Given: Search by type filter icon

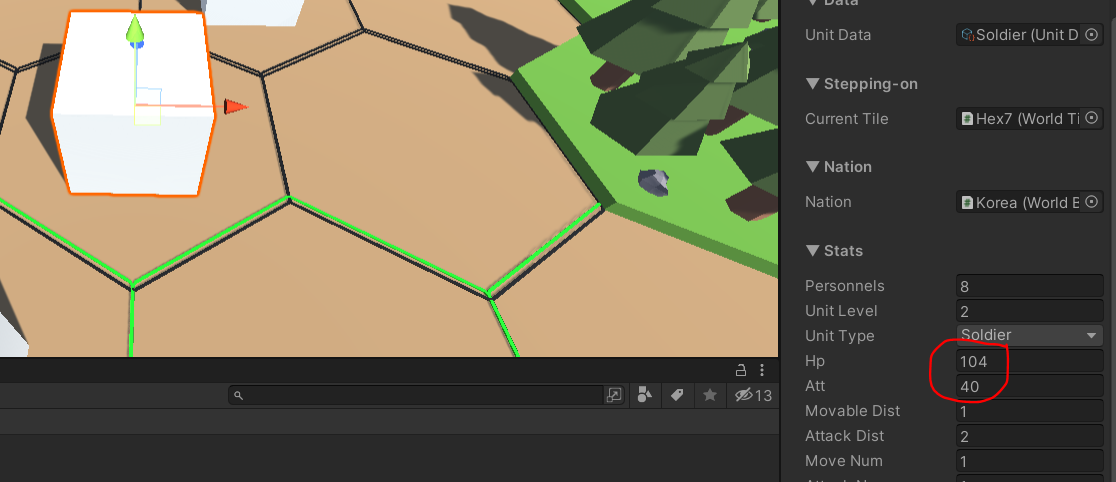Looking at the screenshot, I should [x=644, y=395].
